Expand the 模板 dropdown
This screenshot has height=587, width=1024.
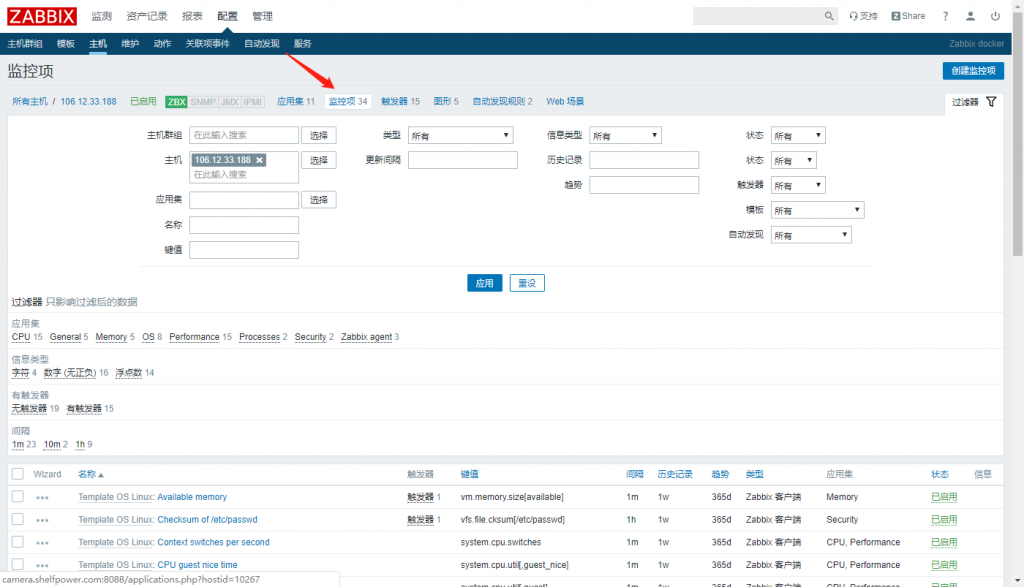[x=817, y=210]
